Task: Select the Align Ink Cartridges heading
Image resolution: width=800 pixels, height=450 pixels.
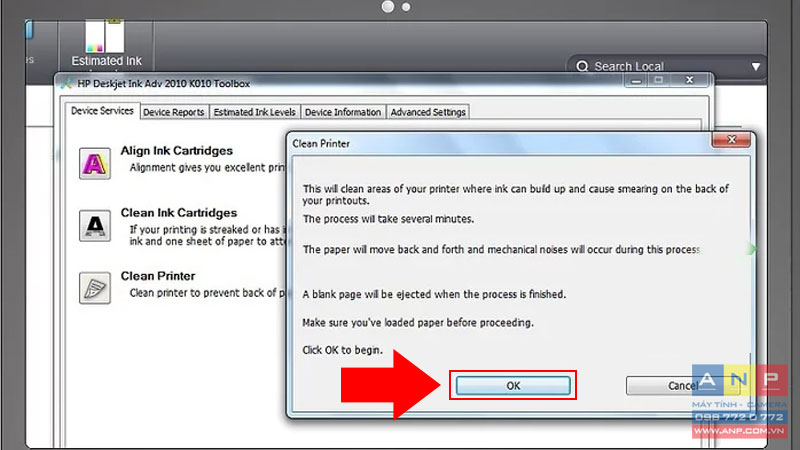Action: (177, 151)
